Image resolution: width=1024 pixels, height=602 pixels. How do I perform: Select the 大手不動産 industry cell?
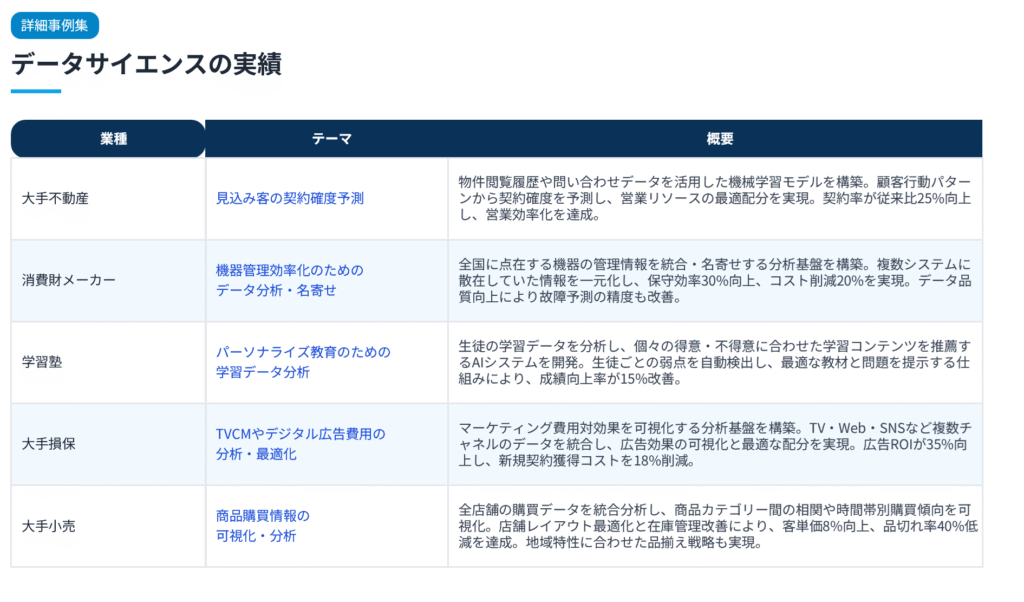[56, 198]
